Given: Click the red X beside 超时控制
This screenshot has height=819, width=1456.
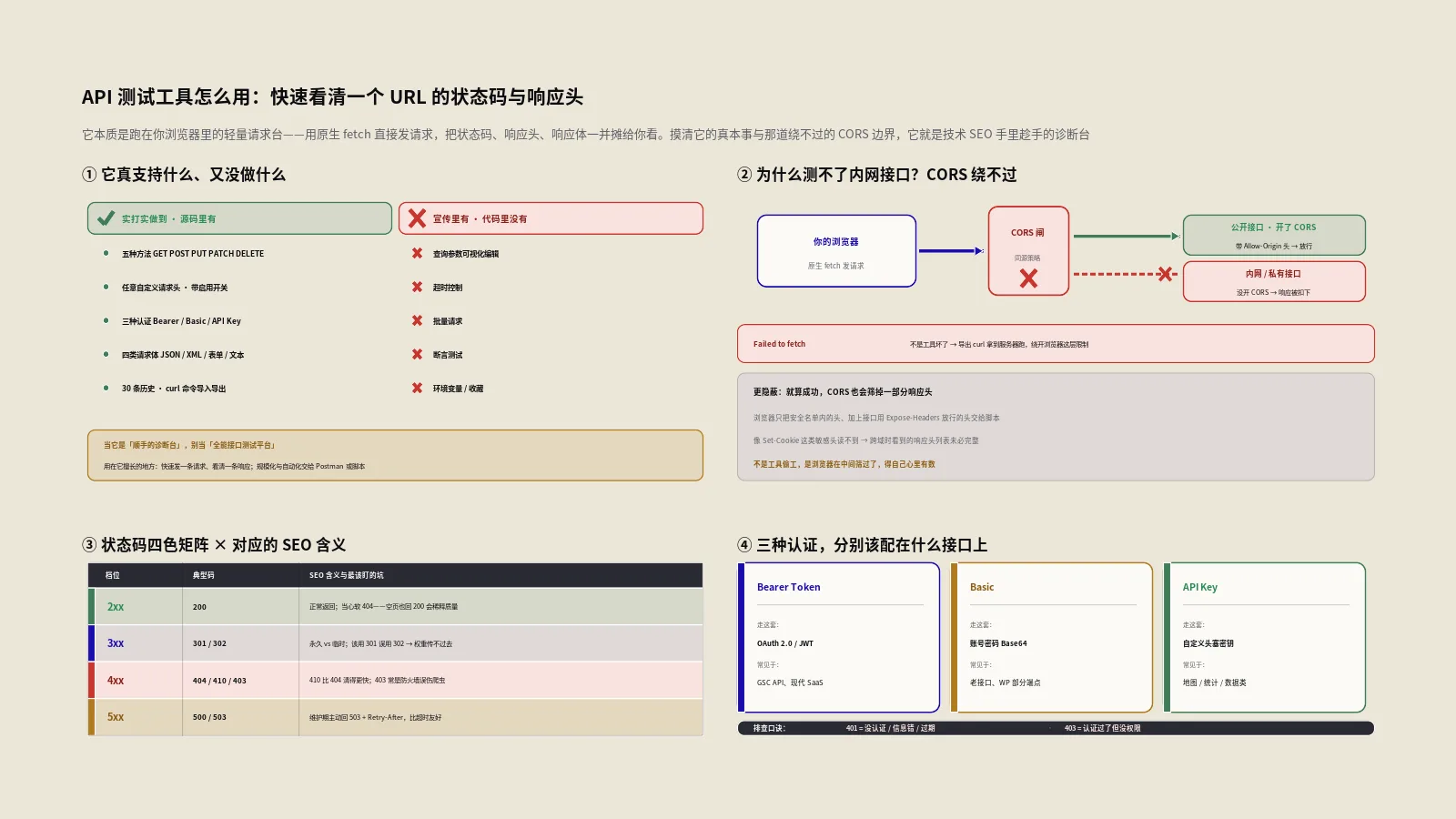Looking at the screenshot, I should click(x=417, y=288).
